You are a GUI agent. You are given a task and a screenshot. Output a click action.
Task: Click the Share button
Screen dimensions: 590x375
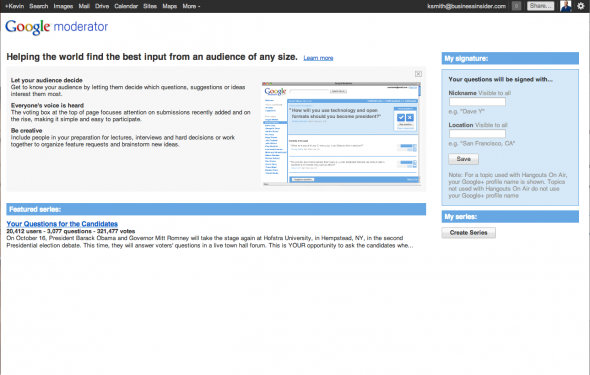click(541, 6)
